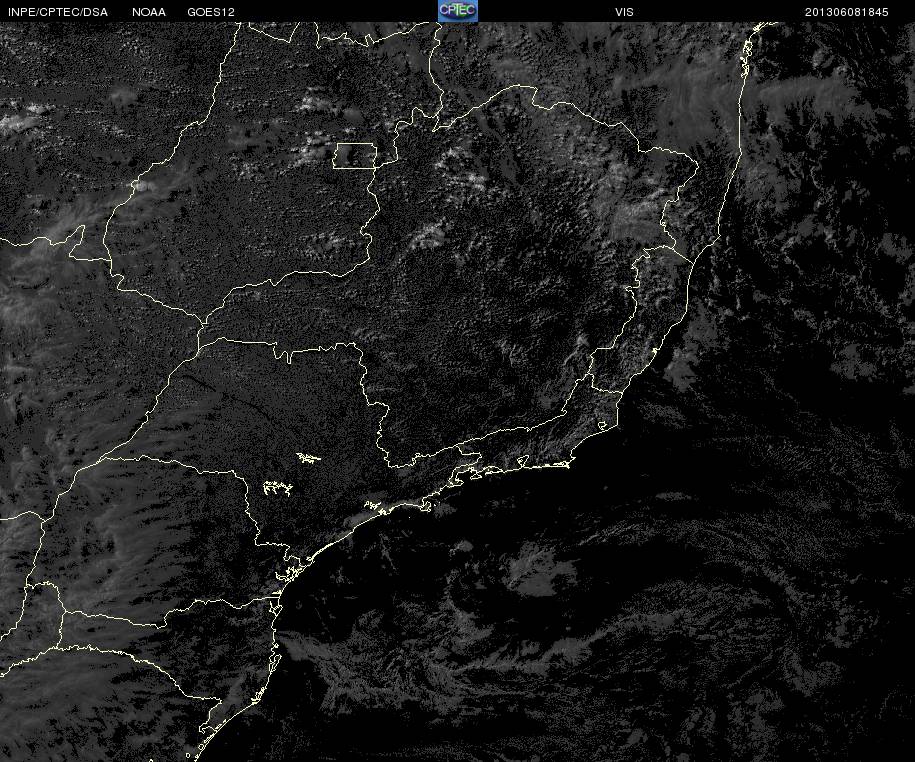Image resolution: width=915 pixels, height=762 pixels.
Task: Select the bright cloud patch in central Minas Gerais
Action: 429,235
